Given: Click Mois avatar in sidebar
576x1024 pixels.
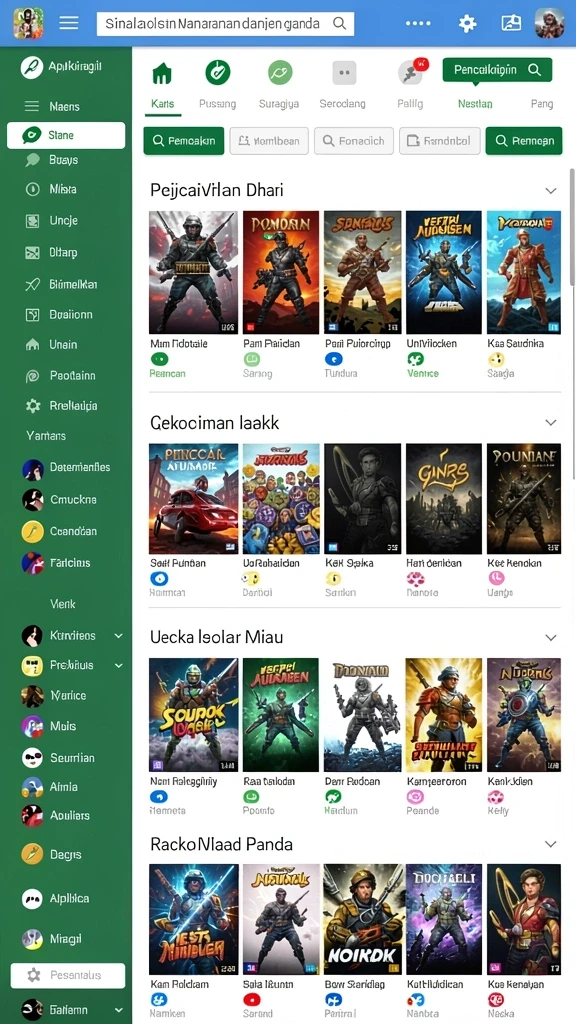Looking at the screenshot, I should coord(33,726).
